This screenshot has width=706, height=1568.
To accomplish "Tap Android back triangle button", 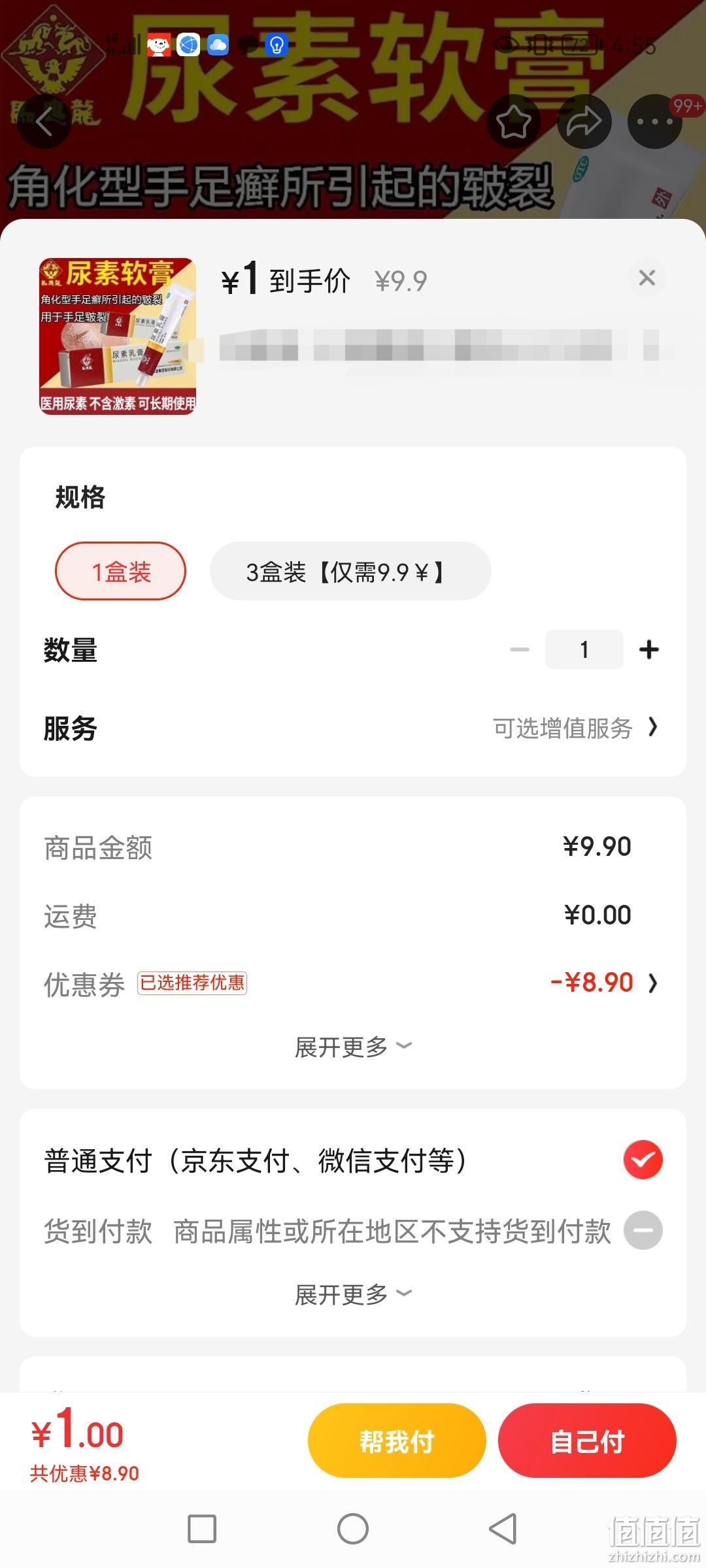I will tap(503, 1529).
